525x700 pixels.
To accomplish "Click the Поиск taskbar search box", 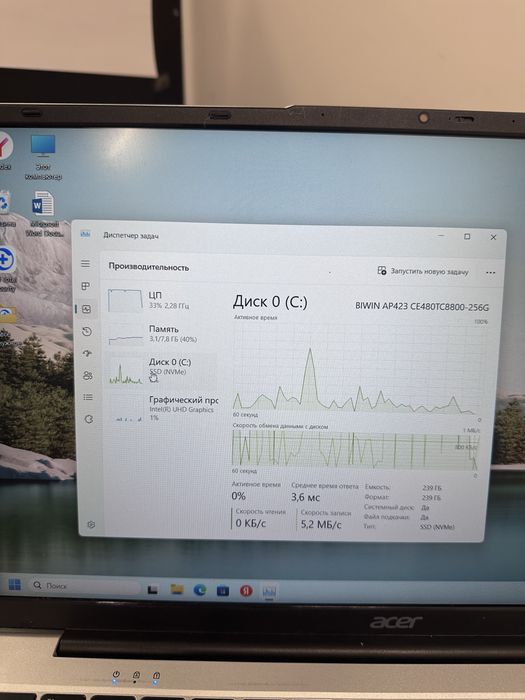I will click(x=84, y=586).
